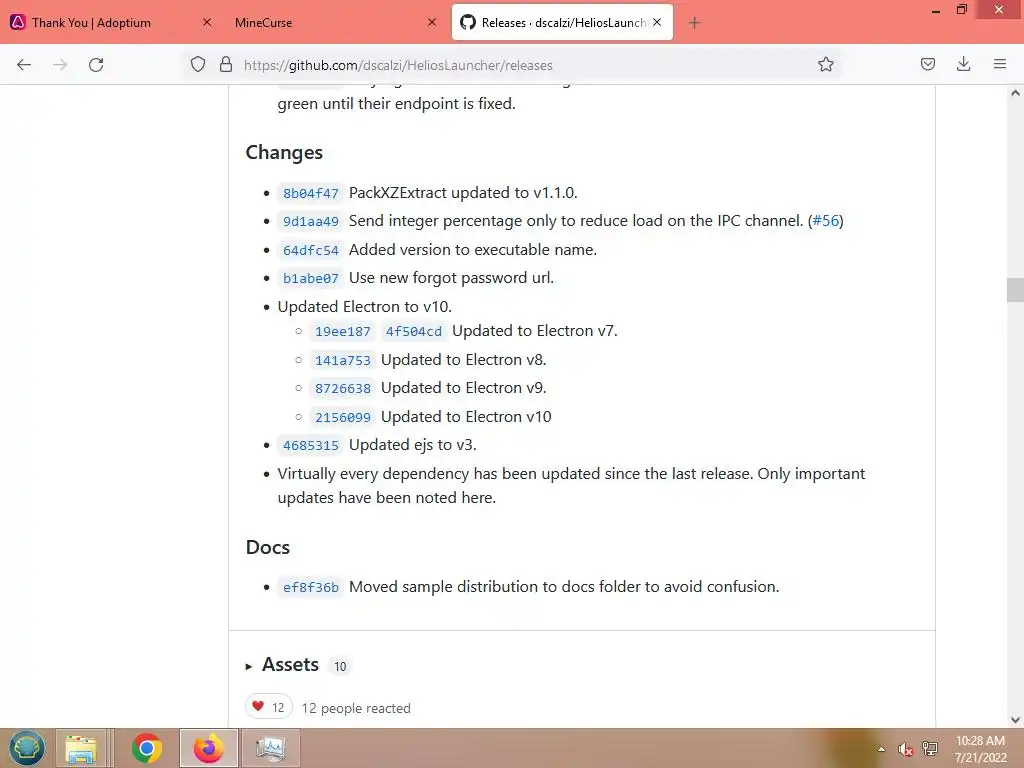
Task: Close the MineCurse tab
Action: (432, 22)
